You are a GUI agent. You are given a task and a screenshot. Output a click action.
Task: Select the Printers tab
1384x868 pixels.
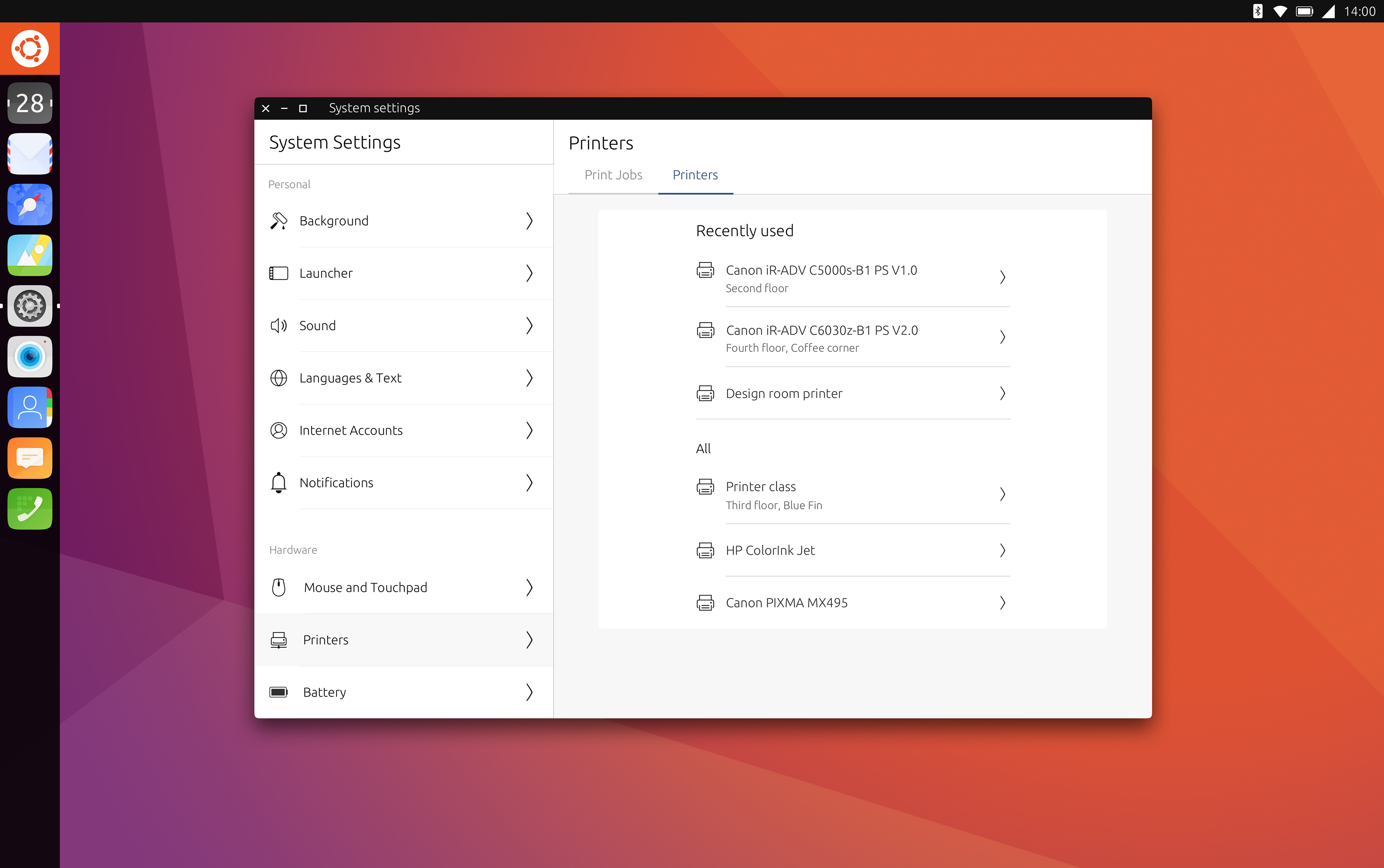click(x=695, y=175)
